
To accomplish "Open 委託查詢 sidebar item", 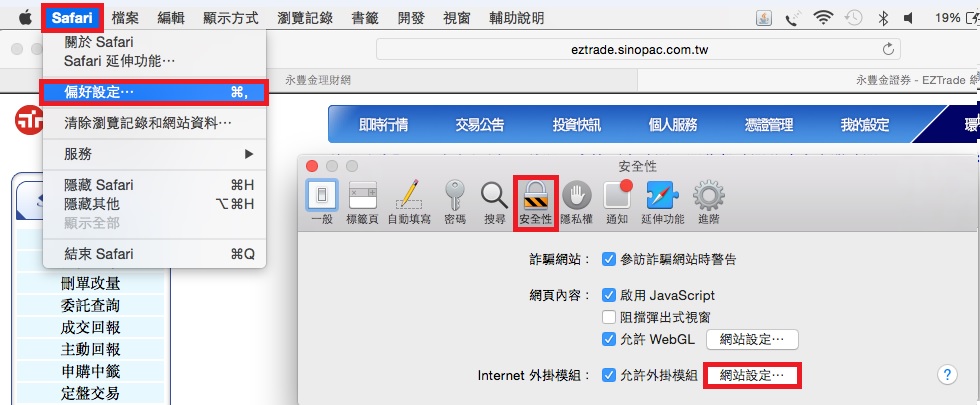I will point(91,306).
